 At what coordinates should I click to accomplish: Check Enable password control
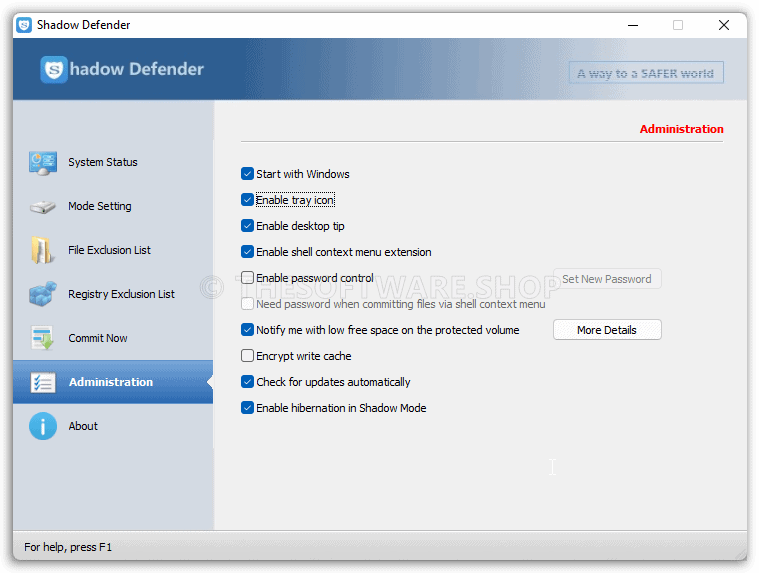tap(247, 278)
